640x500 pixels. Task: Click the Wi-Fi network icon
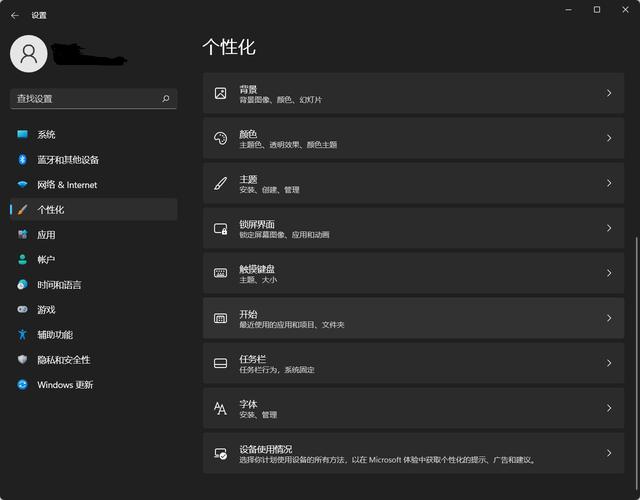(x=22, y=184)
